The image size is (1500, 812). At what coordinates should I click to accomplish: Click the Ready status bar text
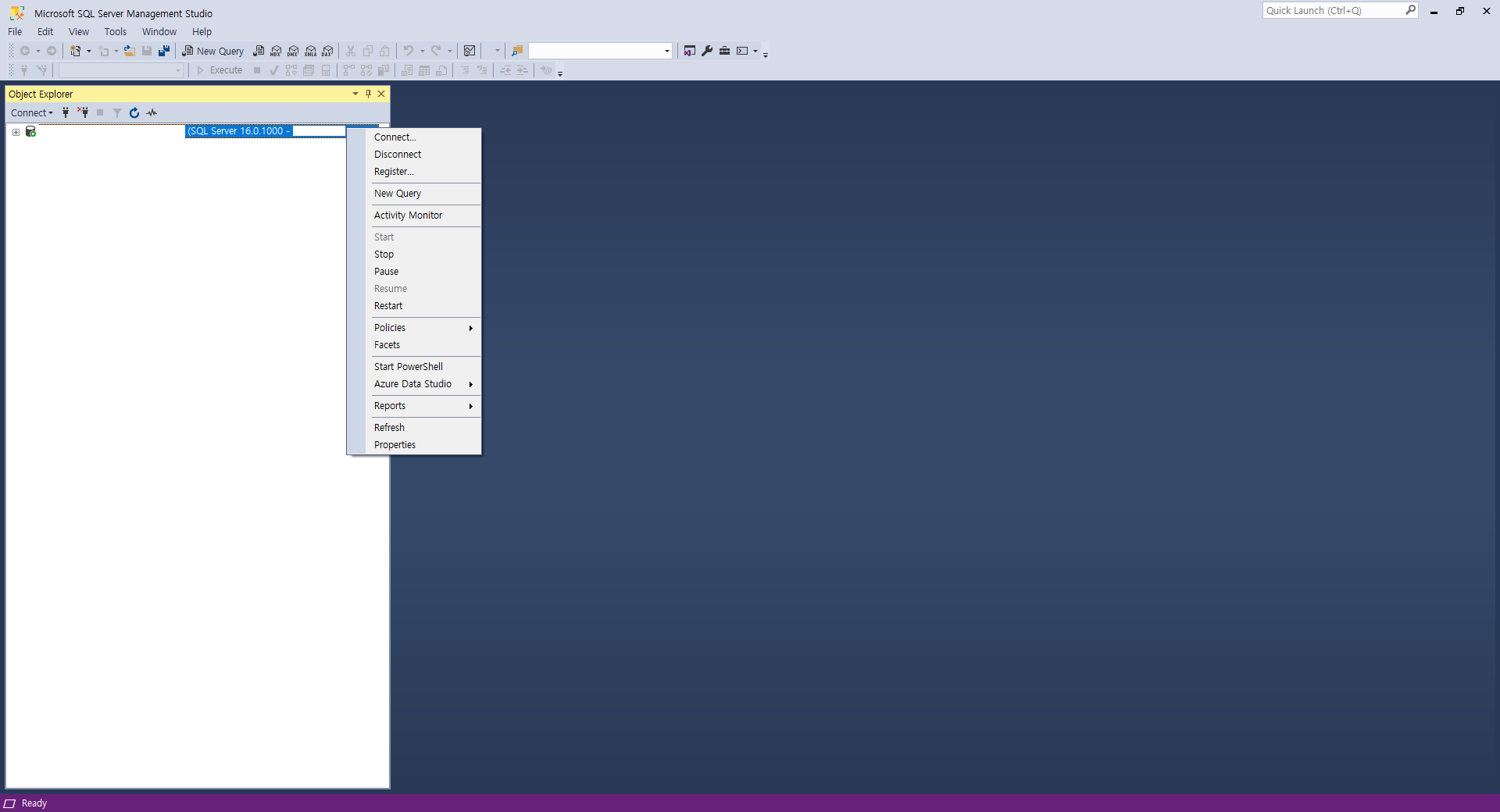tap(34, 803)
